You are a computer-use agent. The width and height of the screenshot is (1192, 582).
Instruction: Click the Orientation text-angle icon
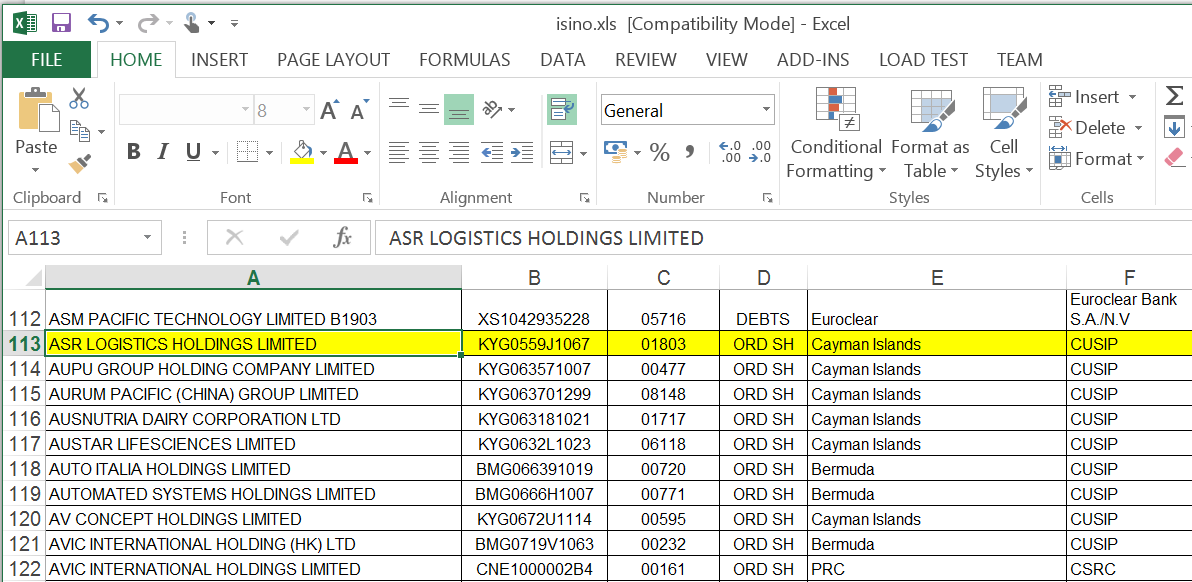(x=494, y=109)
